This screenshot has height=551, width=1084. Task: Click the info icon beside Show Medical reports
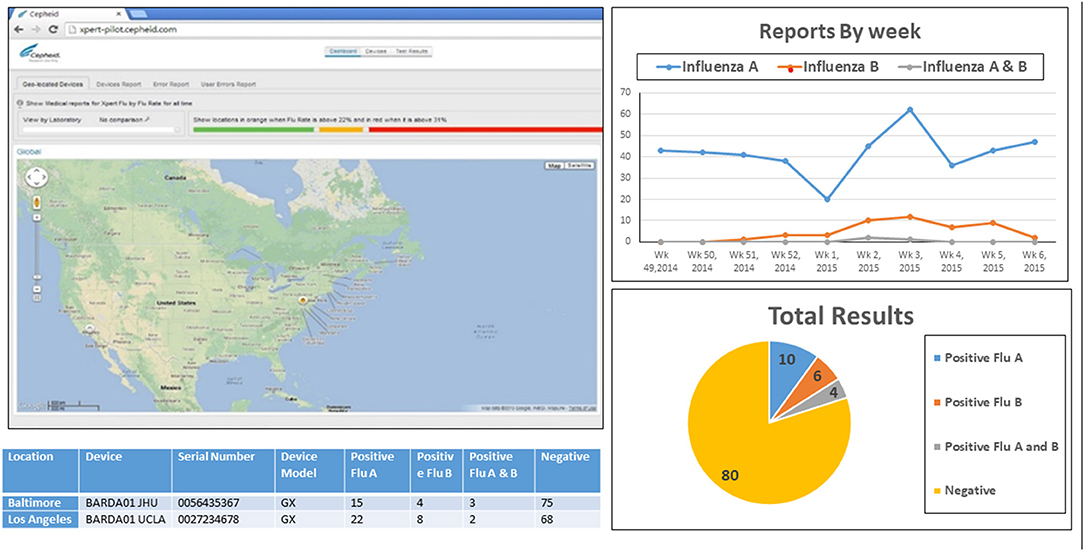coord(19,103)
